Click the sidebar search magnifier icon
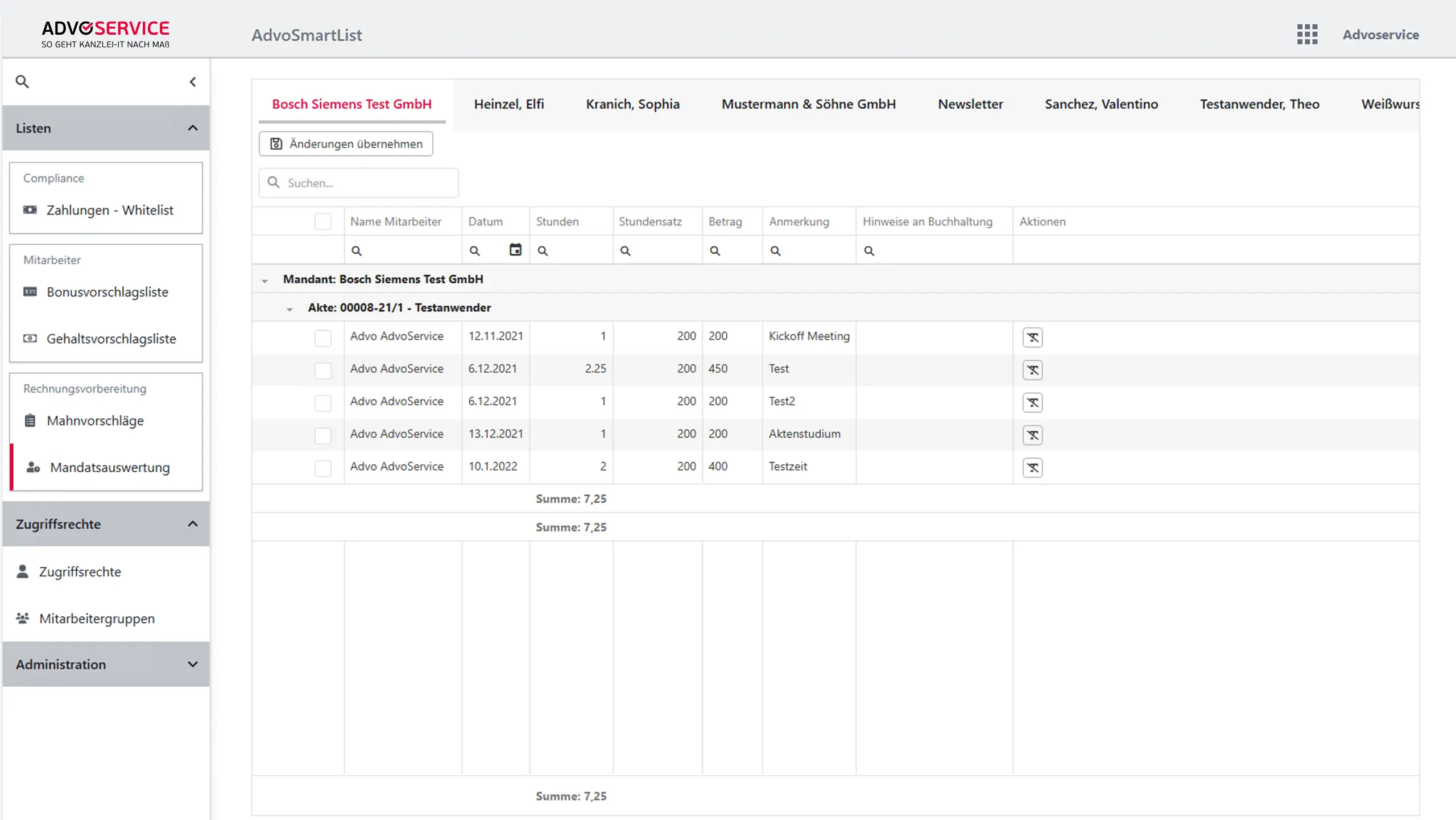 point(22,81)
